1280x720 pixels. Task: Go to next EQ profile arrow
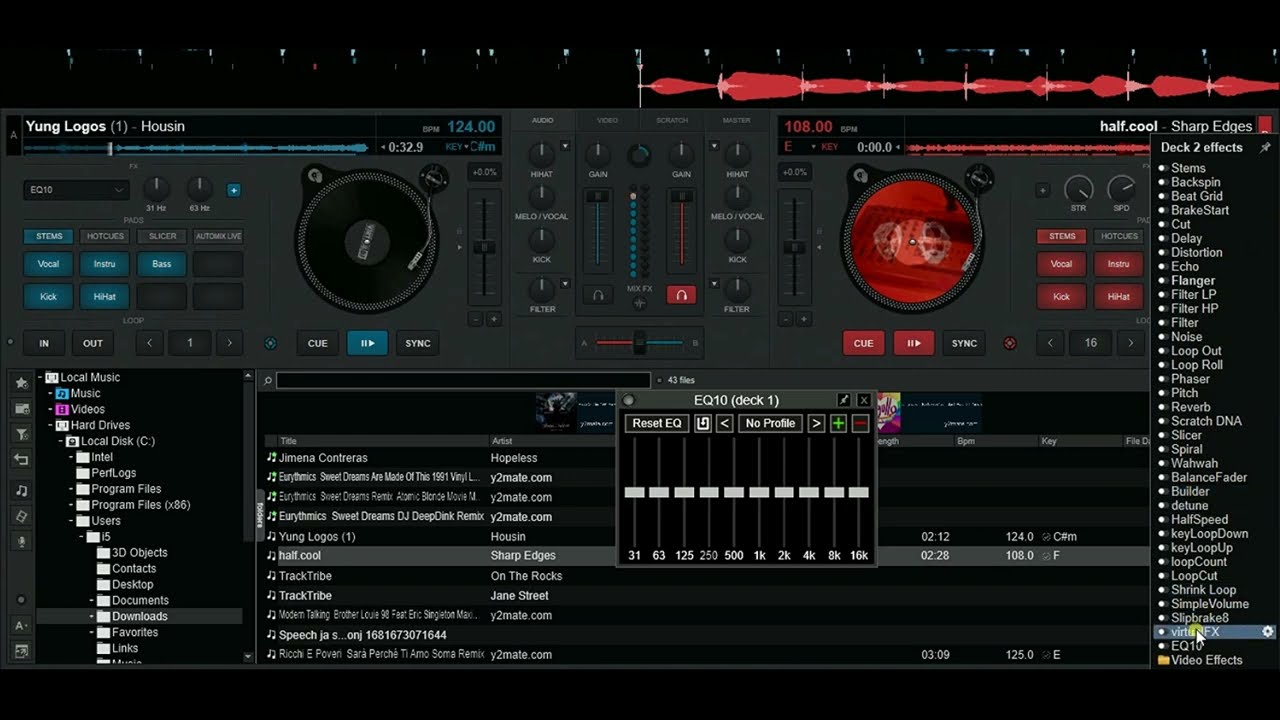[816, 423]
